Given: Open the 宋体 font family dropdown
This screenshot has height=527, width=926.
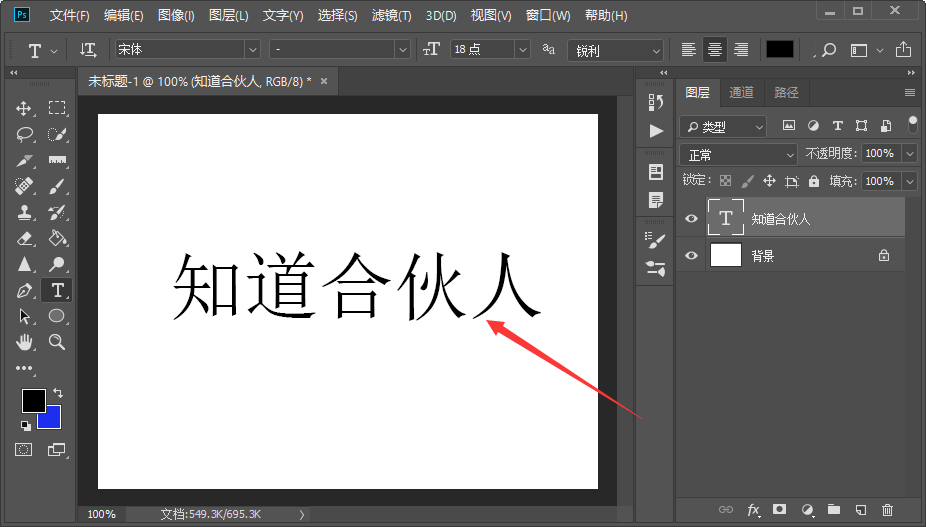Looking at the screenshot, I should coord(253,50).
